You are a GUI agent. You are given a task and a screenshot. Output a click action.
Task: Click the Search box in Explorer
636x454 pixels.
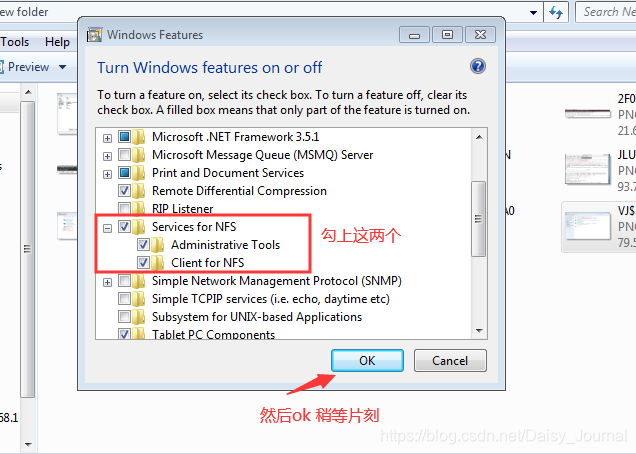606,12
